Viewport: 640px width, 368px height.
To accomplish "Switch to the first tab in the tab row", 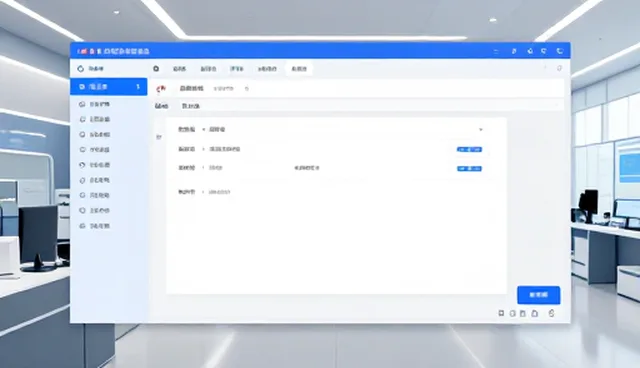I will (179, 69).
